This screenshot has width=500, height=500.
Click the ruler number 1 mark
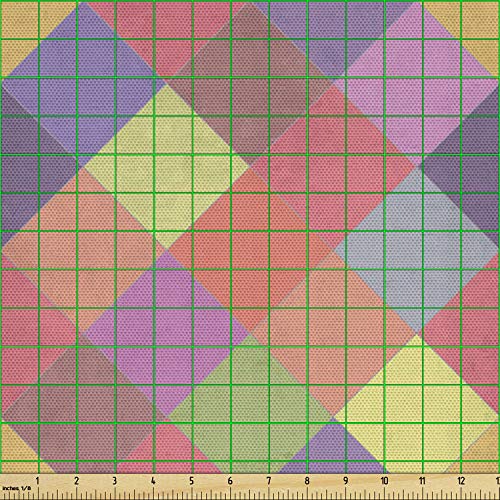coord(37,481)
